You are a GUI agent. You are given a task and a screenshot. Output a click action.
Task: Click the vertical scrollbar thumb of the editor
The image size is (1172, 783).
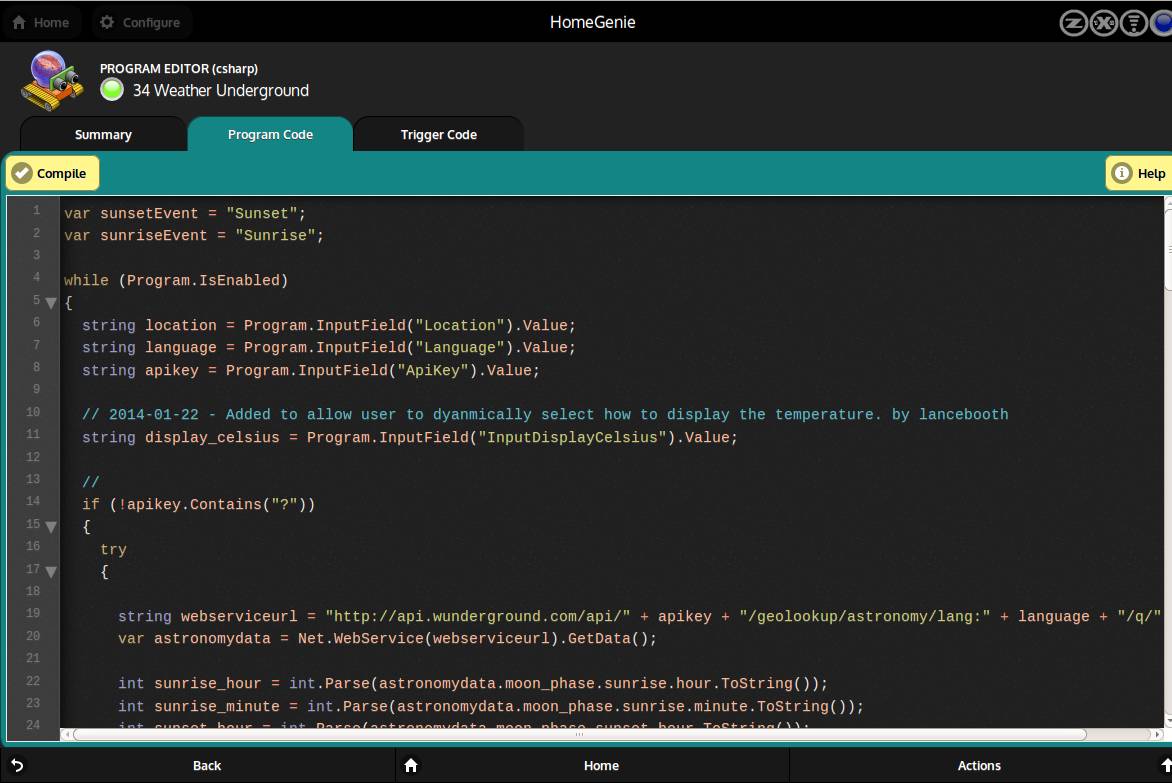click(1168, 250)
